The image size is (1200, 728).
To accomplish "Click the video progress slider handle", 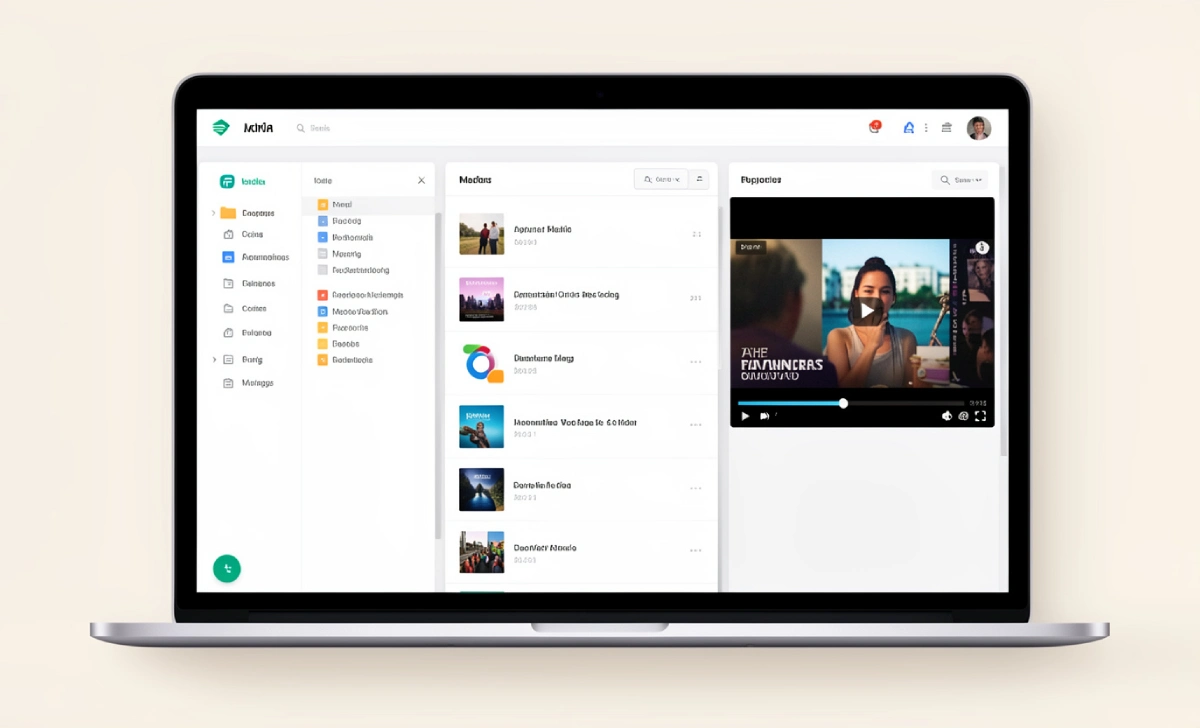I will pos(843,403).
